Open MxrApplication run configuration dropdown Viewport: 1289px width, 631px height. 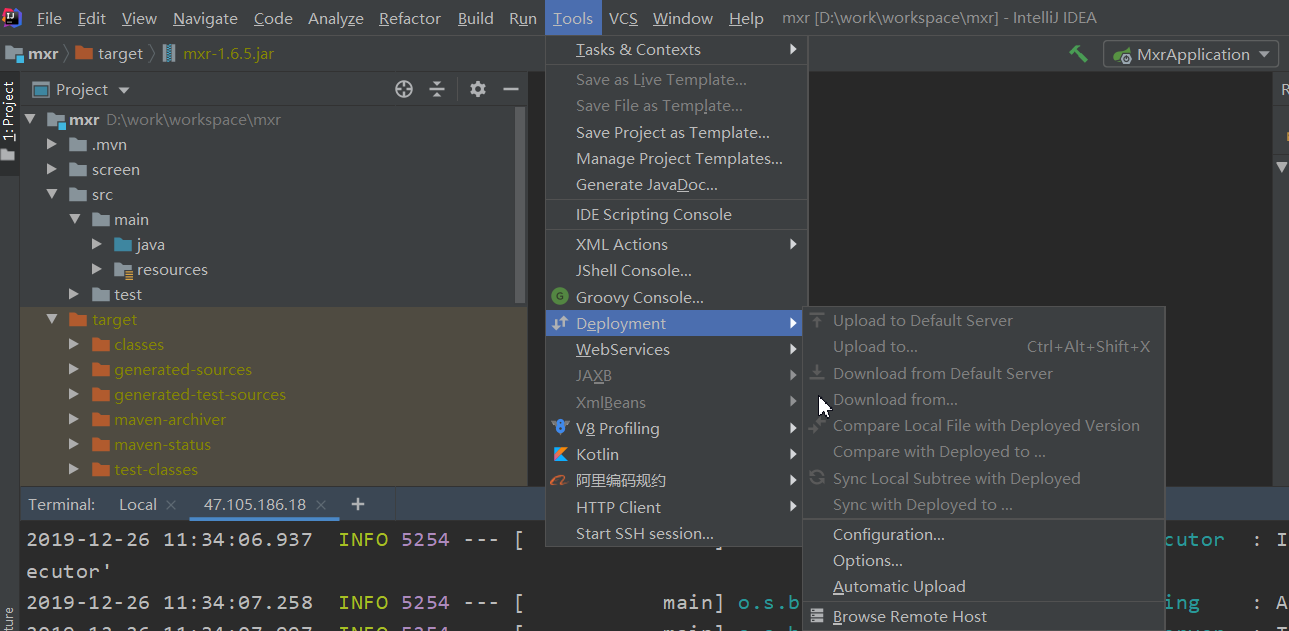pyautogui.click(x=1192, y=54)
